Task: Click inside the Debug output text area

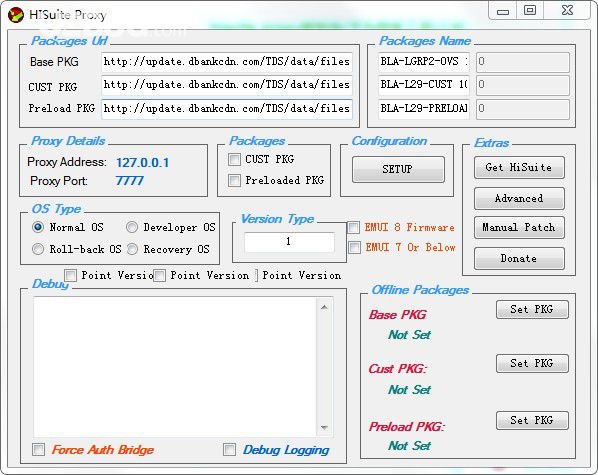Action: point(175,367)
